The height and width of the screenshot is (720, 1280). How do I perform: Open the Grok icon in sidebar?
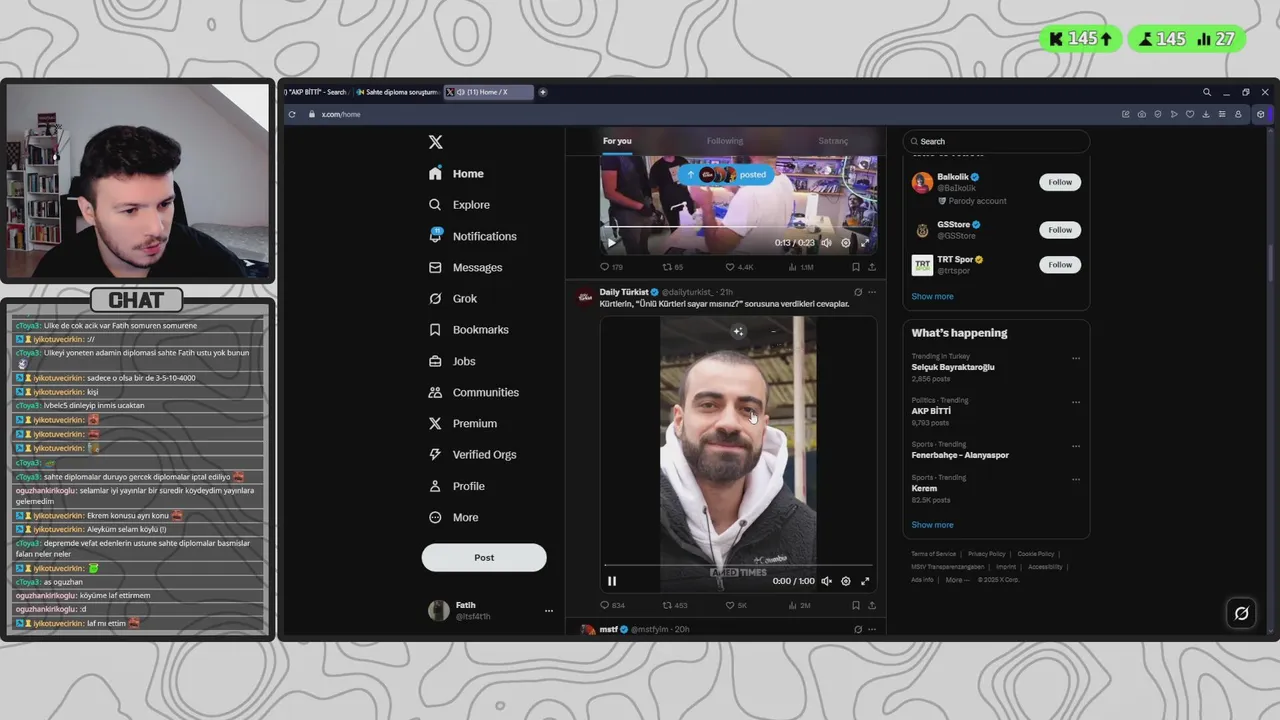pyautogui.click(x=435, y=298)
